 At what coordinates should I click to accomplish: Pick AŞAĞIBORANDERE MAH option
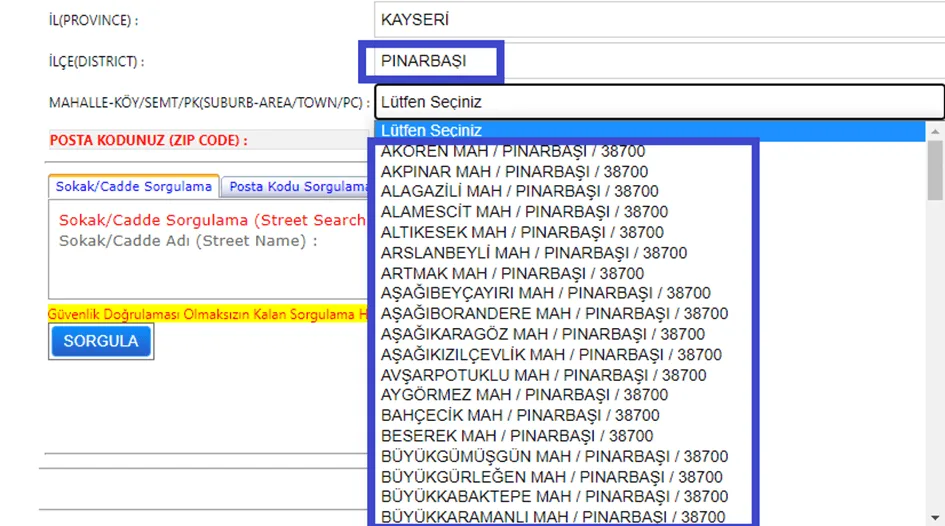[x=650, y=314]
